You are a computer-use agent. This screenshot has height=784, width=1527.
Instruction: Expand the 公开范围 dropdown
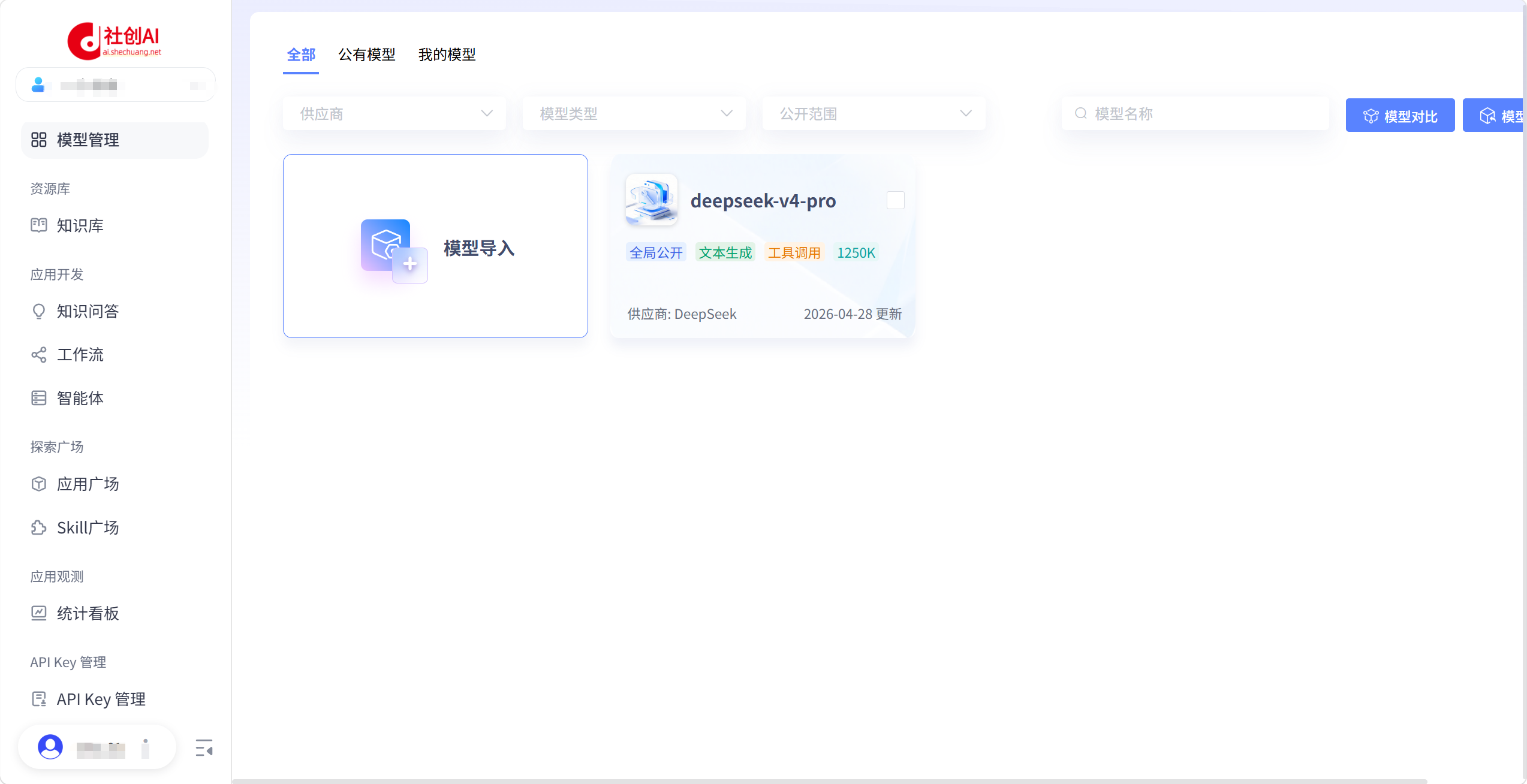[874, 113]
